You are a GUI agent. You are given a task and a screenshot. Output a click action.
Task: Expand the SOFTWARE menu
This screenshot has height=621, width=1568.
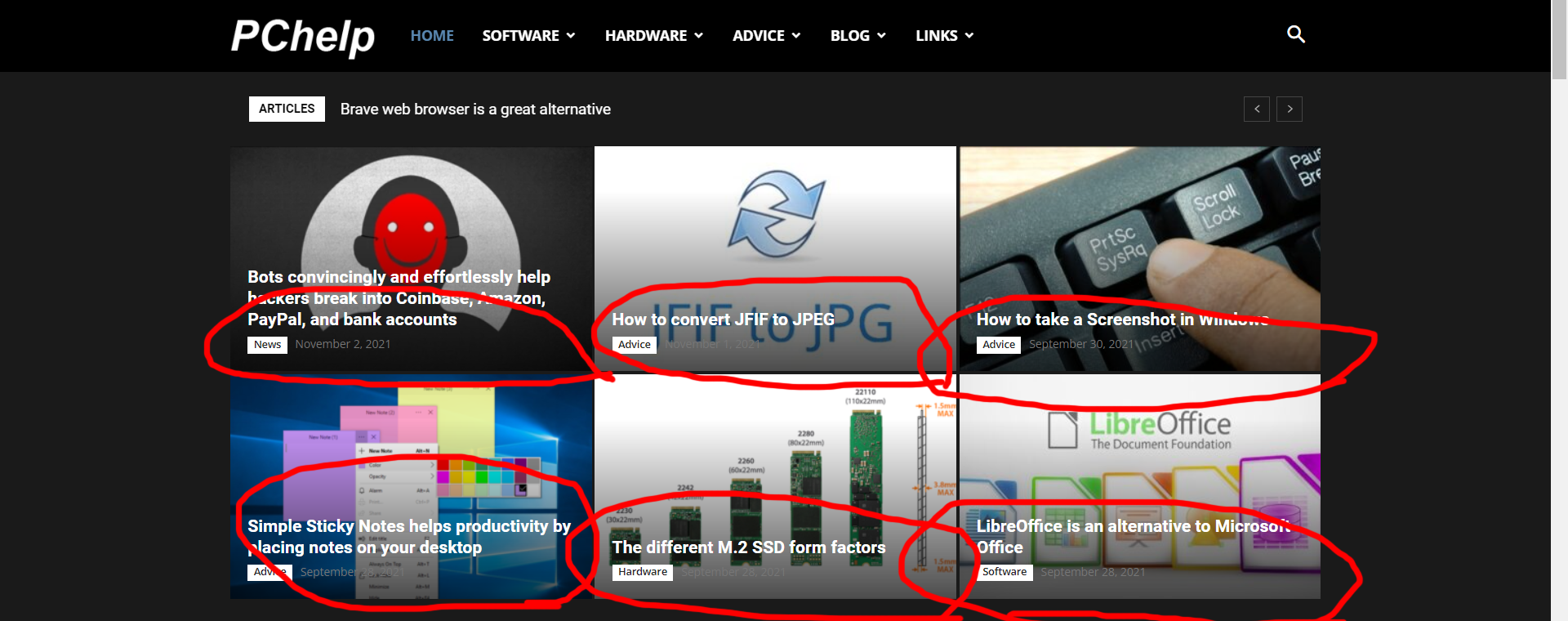(x=528, y=35)
